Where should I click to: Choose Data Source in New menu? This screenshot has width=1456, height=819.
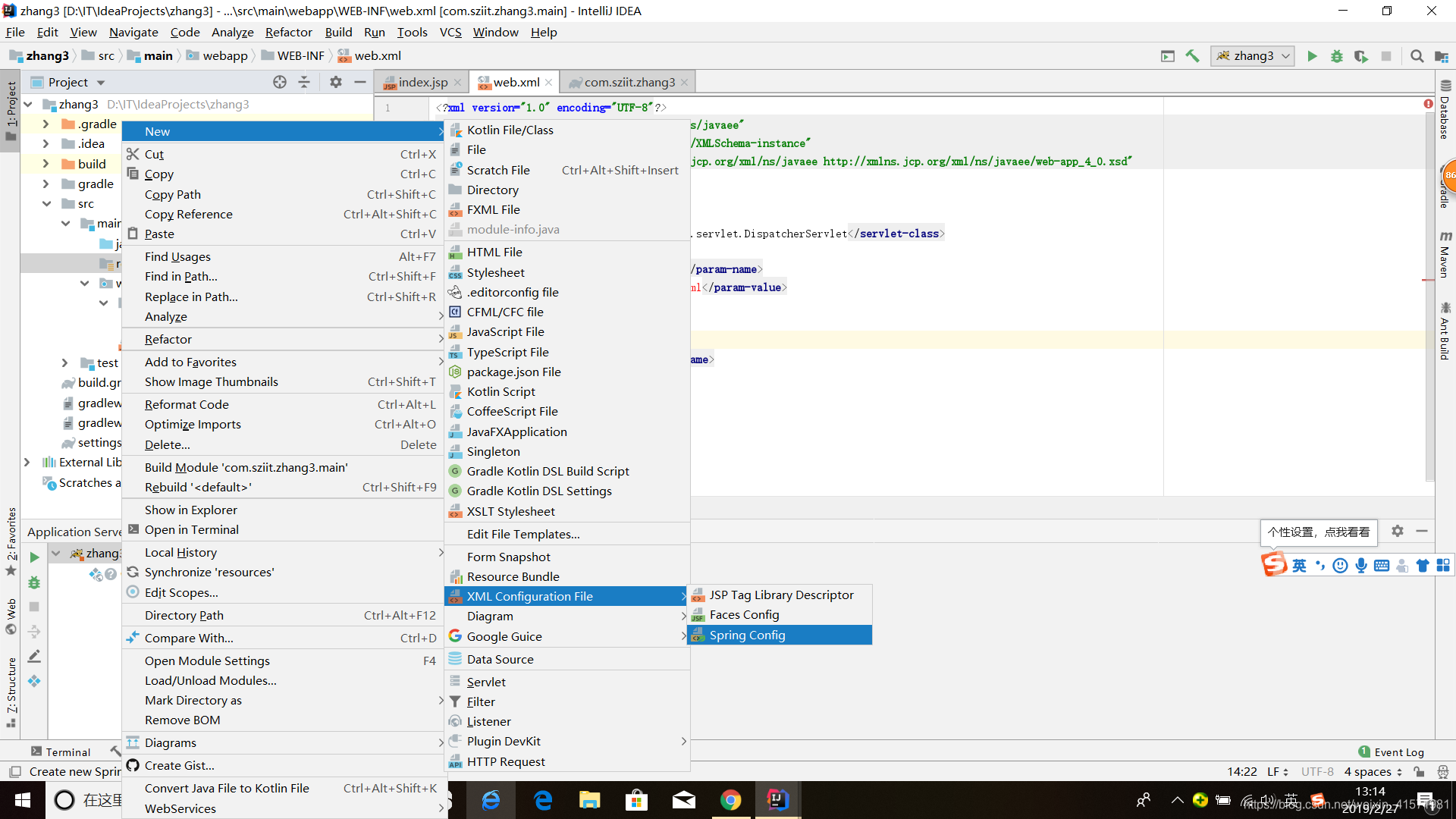[567, 659]
